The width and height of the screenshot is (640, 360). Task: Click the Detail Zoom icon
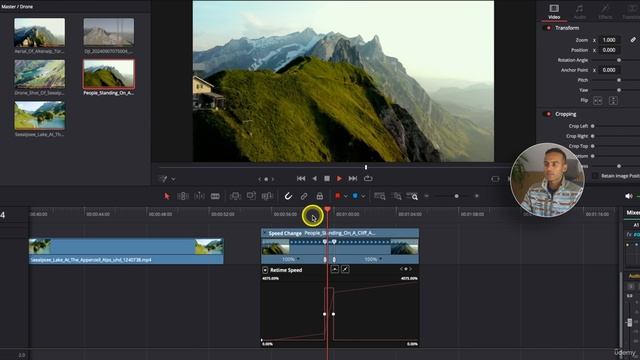tap(396, 196)
